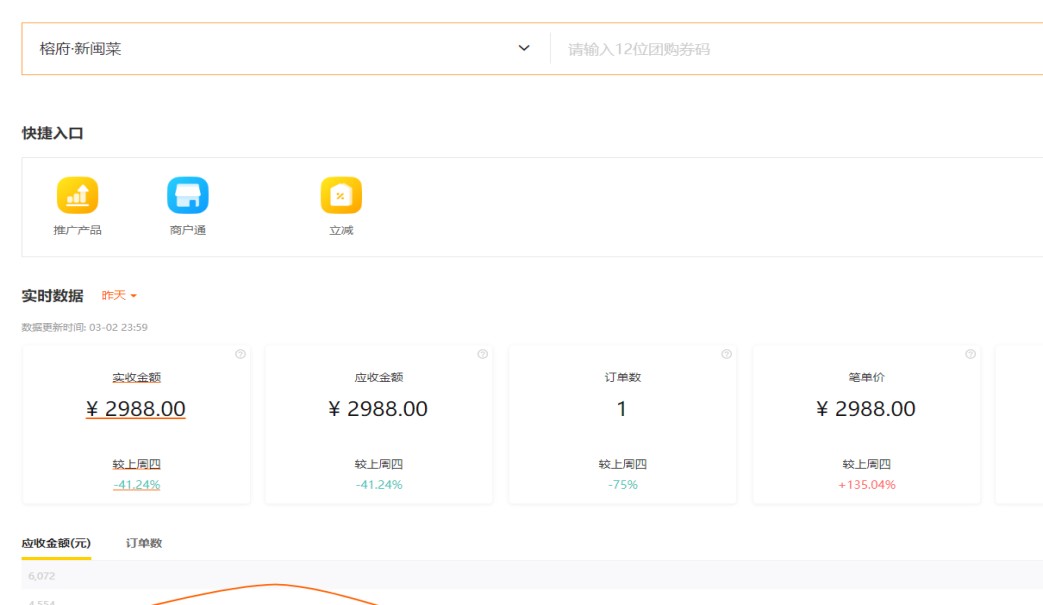The image size is (1043, 605).
Task: Open the 推广产品 promotion icon
Action: [x=77, y=196]
